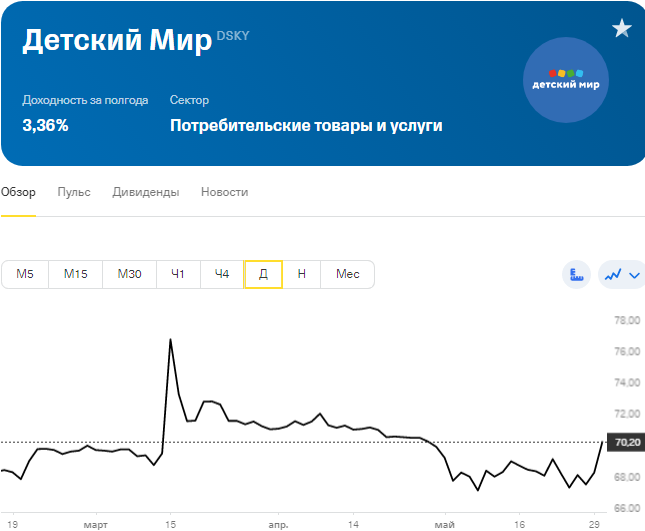
Task: Click the 76,00 price axis label
Action: (627, 352)
